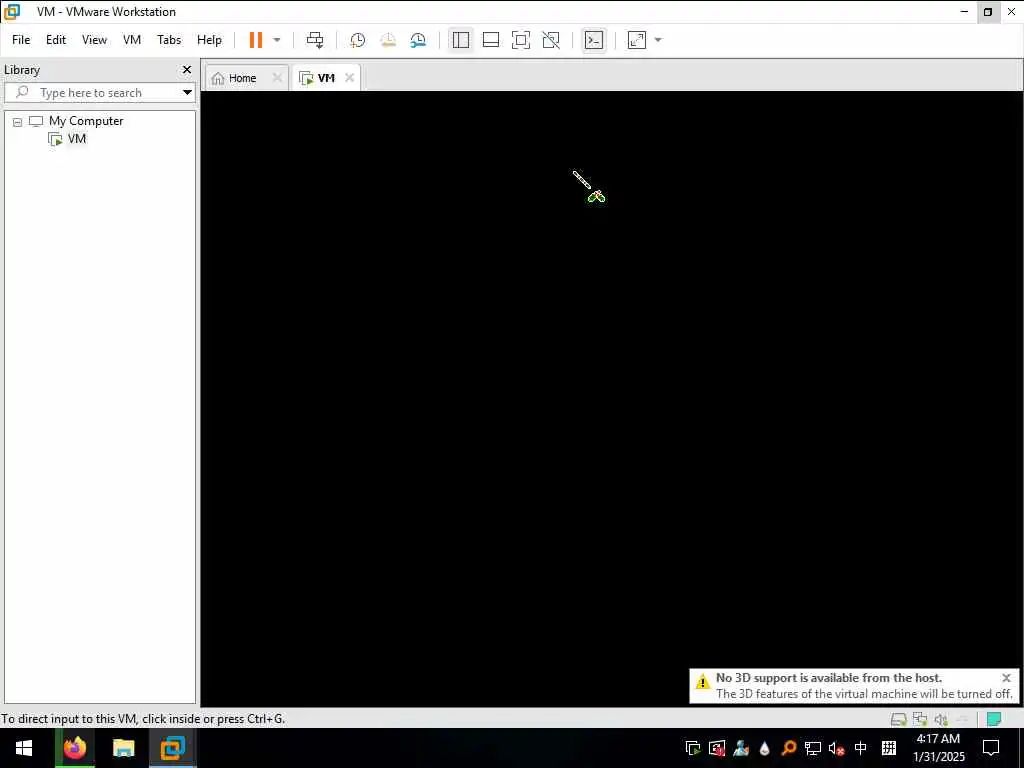Click the Pinyin input mode tray icon
Screen dimensions: 1024x768
tap(888, 748)
